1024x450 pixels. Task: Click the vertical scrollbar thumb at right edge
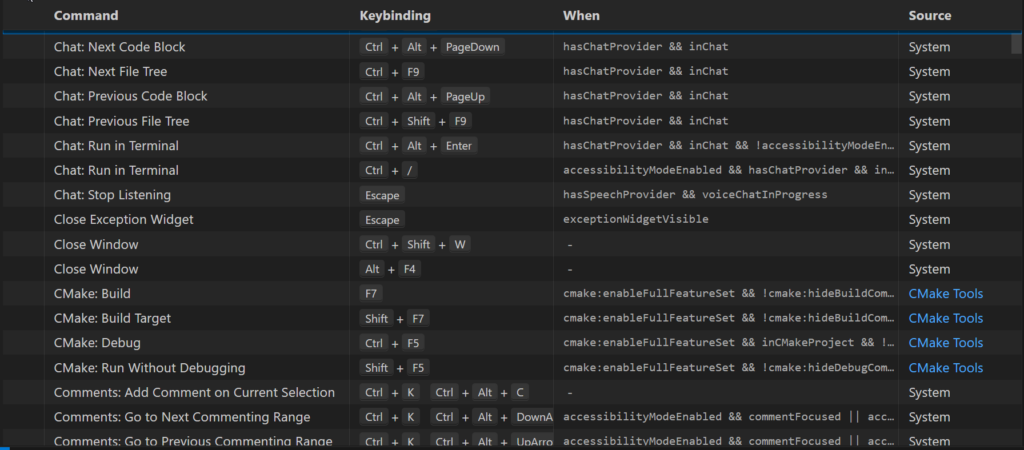point(1017,44)
